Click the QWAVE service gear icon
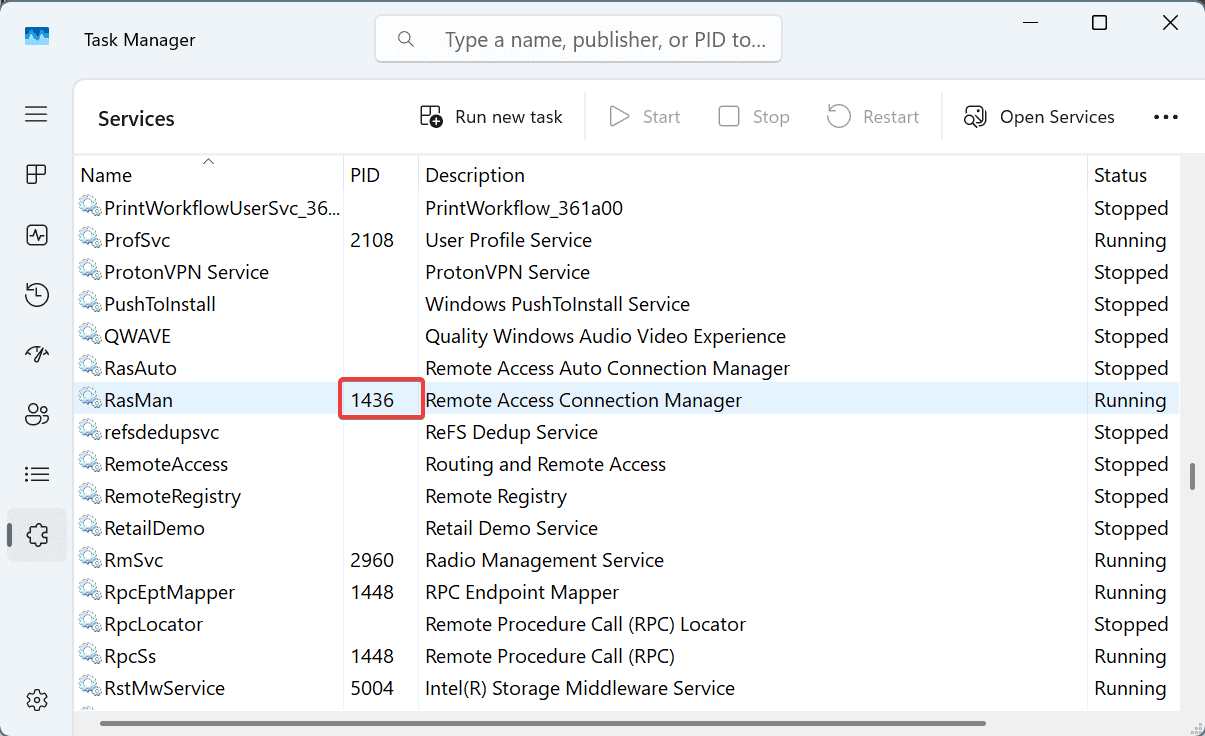Image resolution: width=1205 pixels, height=736 pixels. [90, 335]
